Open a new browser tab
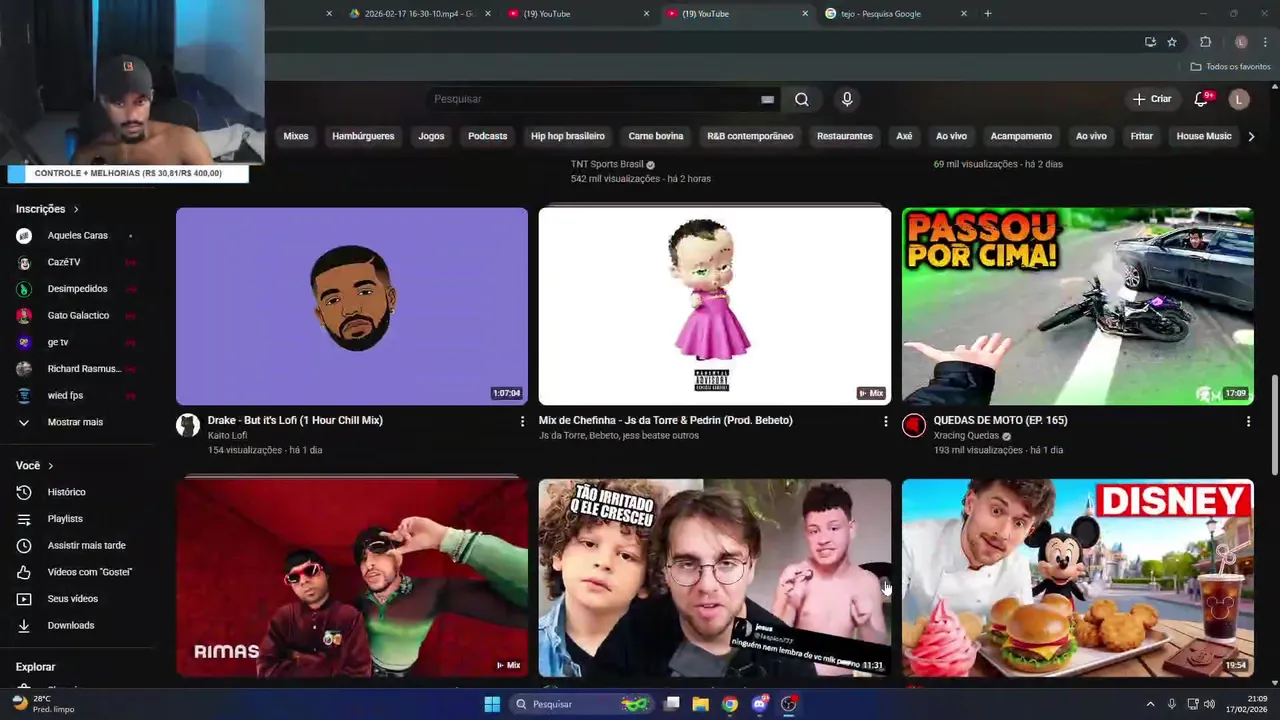Image resolution: width=1280 pixels, height=720 pixels. pos(988,14)
